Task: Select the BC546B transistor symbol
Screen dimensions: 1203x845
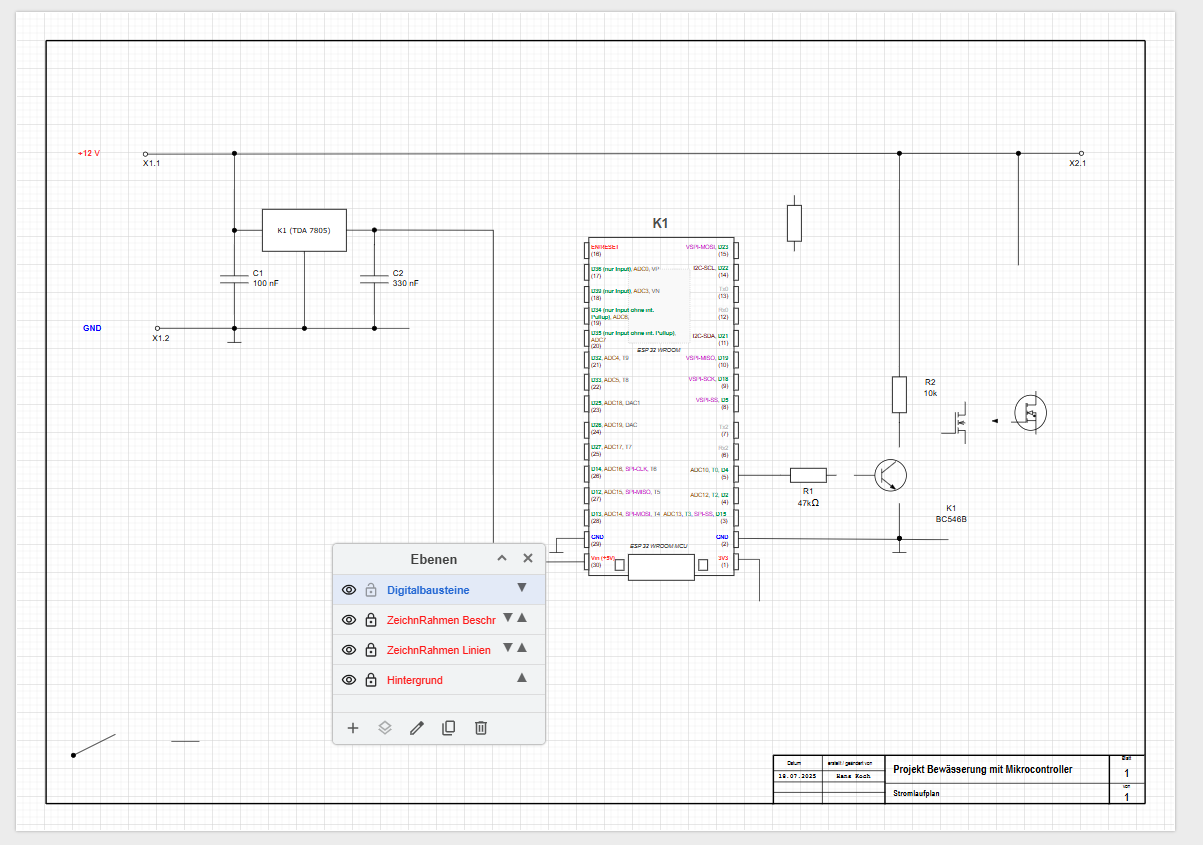Action: 890,476
